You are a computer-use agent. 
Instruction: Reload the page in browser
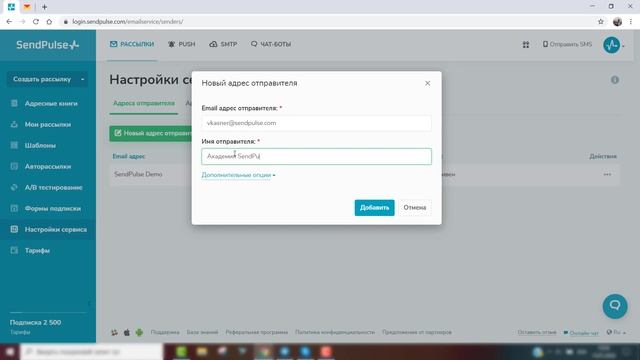tap(36, 22)
